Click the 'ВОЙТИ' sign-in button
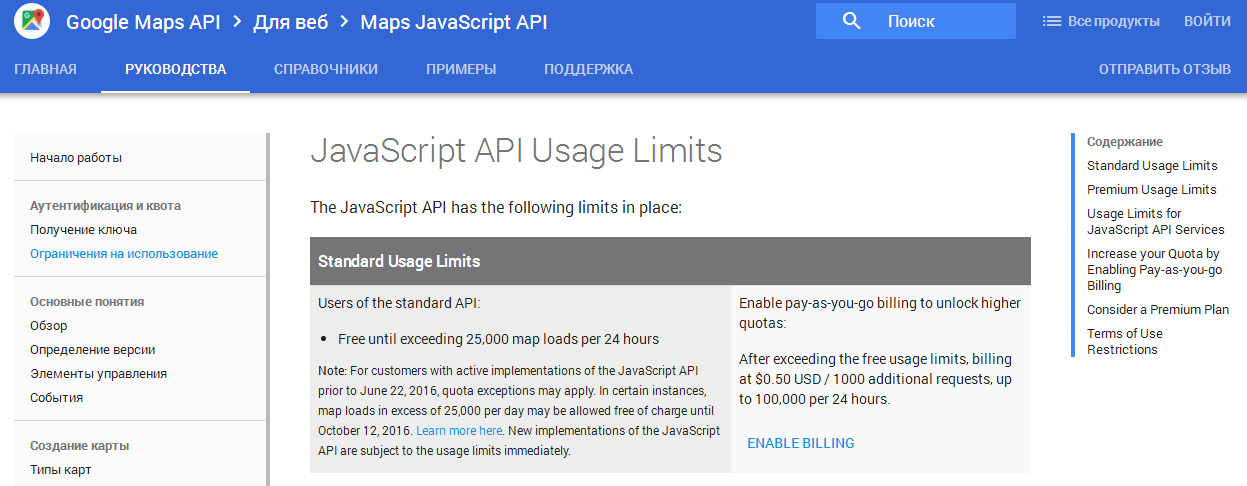 pyautogui.click(x=1207, y=21)
